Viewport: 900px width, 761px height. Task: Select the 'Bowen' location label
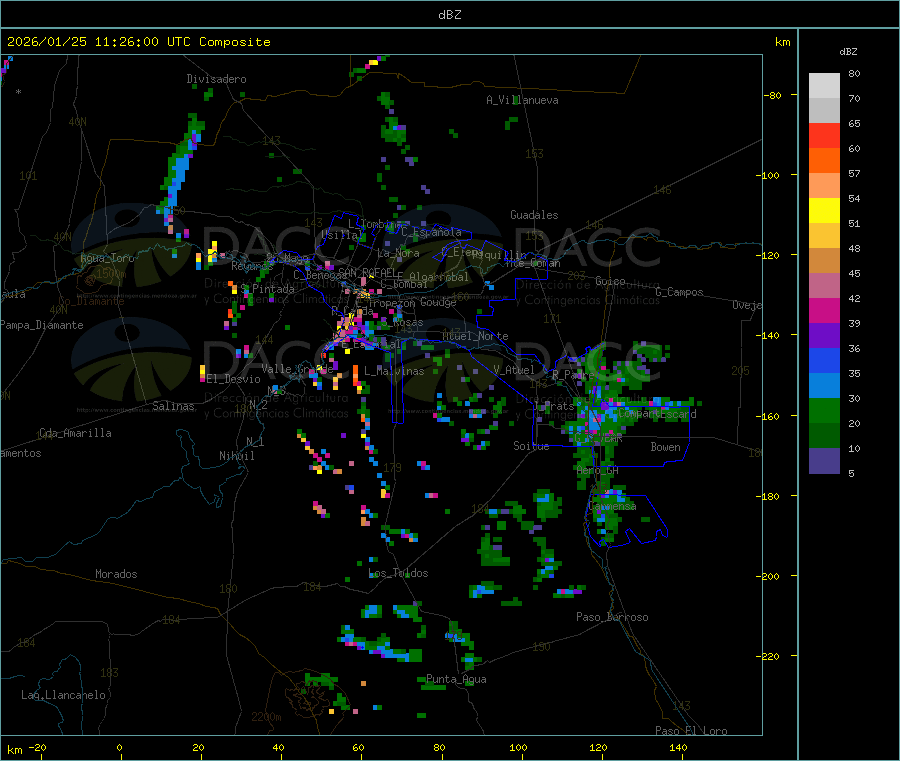pos(666,447)
